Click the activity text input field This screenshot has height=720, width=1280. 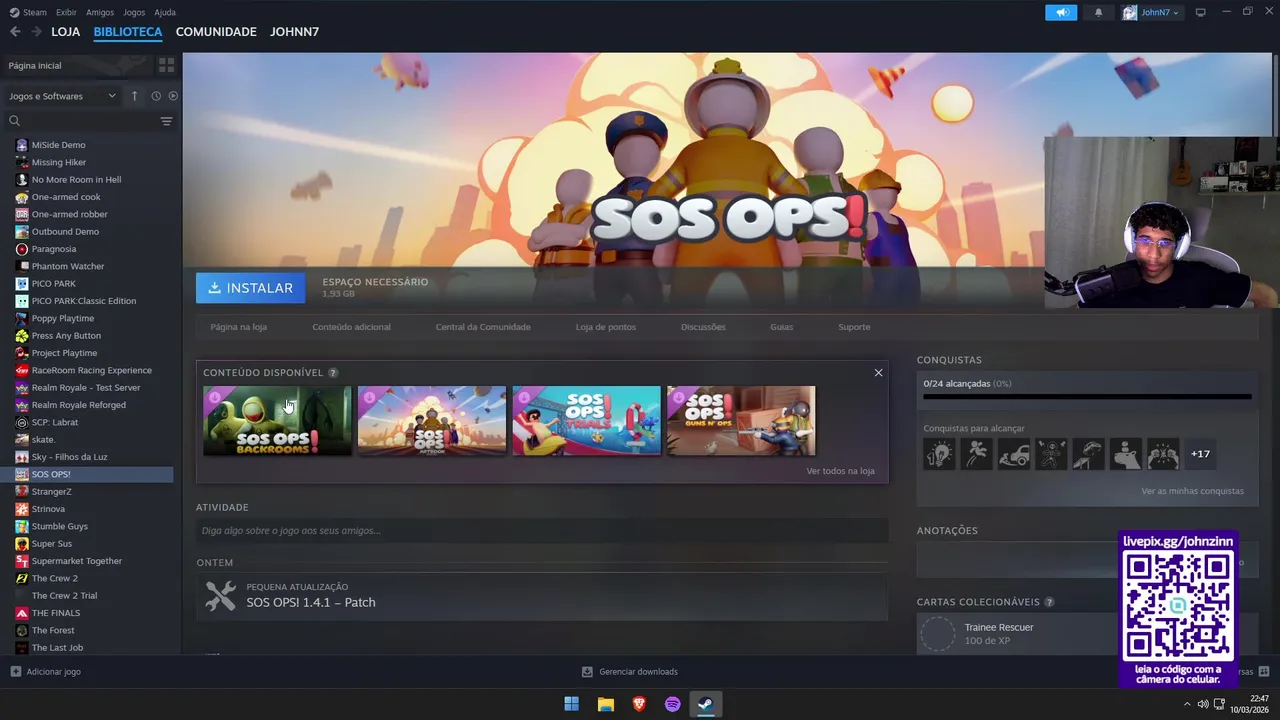pyautogui.click(x=542, y=530)
